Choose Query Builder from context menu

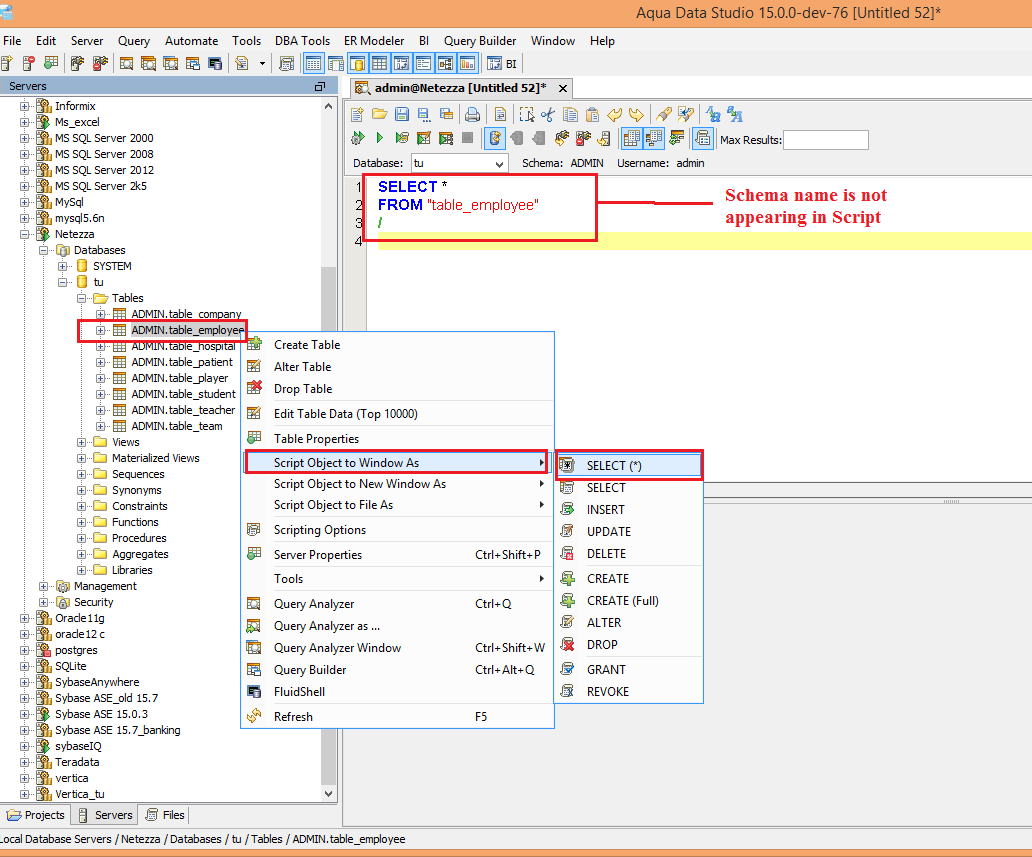pyautogui.click(x=398, y=669)
